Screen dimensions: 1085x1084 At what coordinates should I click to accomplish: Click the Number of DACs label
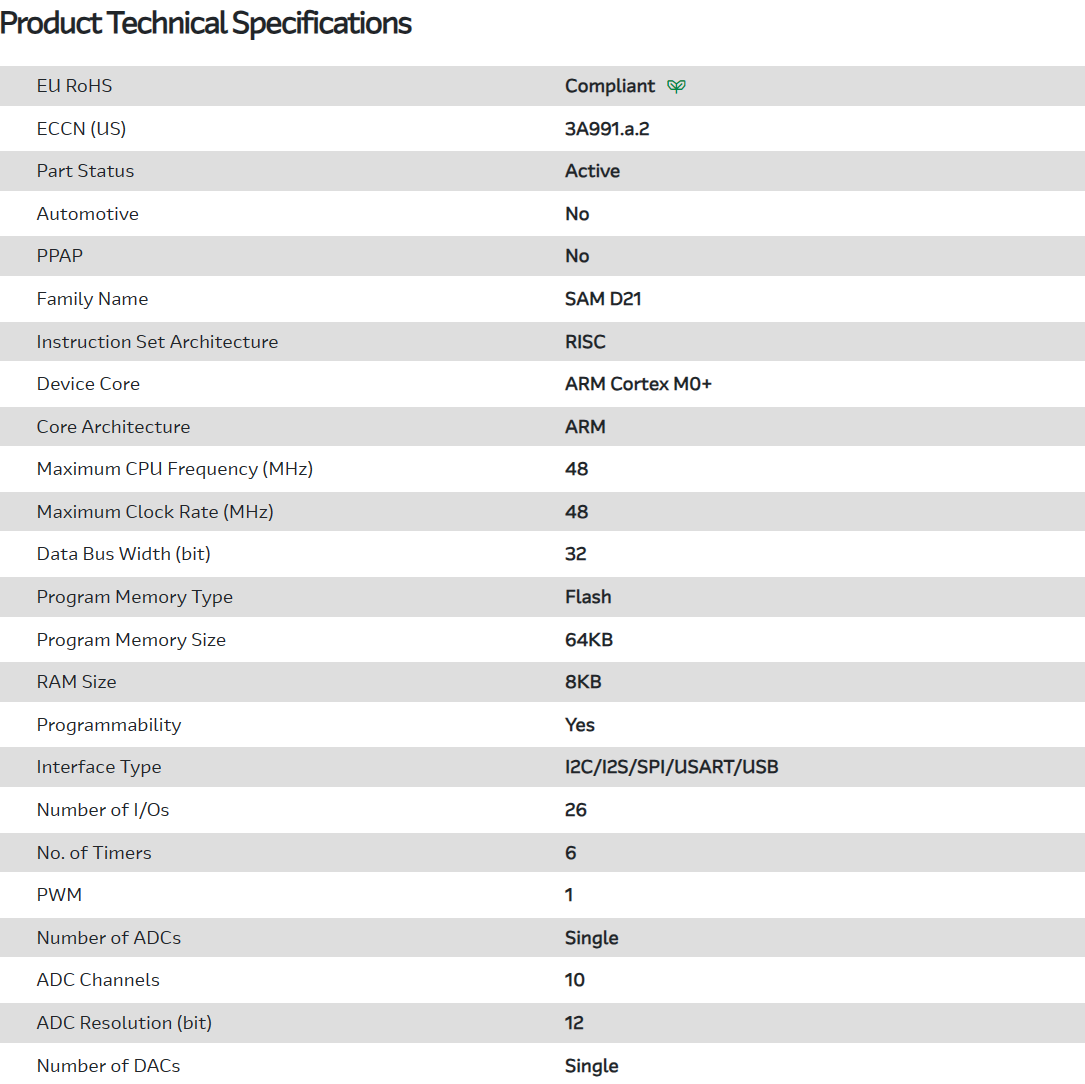pos(108,1066)
